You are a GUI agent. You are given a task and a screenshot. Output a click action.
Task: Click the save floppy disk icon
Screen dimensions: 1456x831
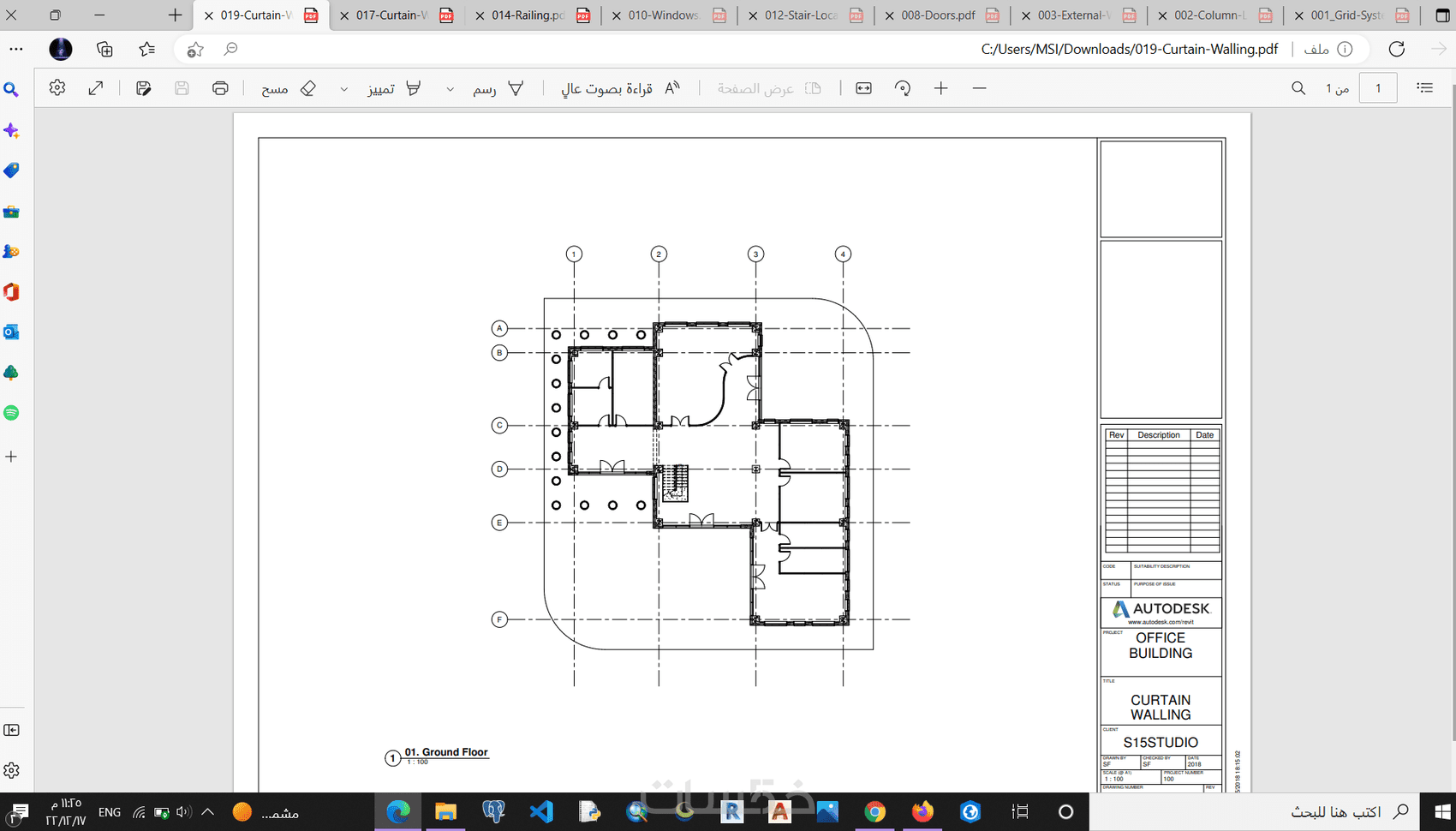tap(182, 88)
